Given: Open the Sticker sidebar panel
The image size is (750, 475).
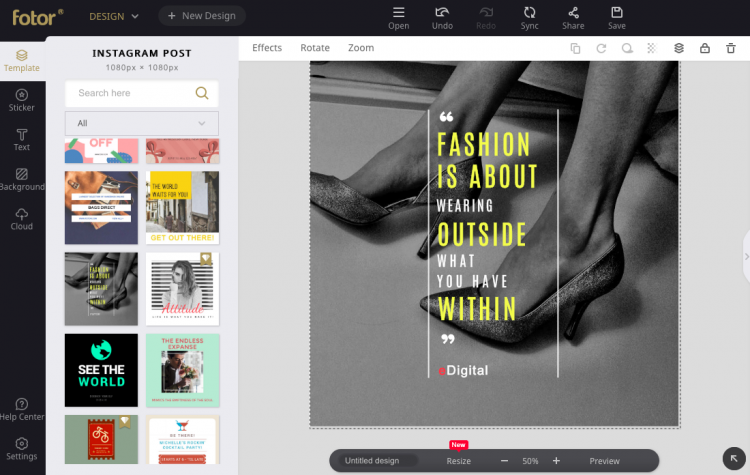Looking at the screenshot, I should pyautogui.click(x=22, y=100).
